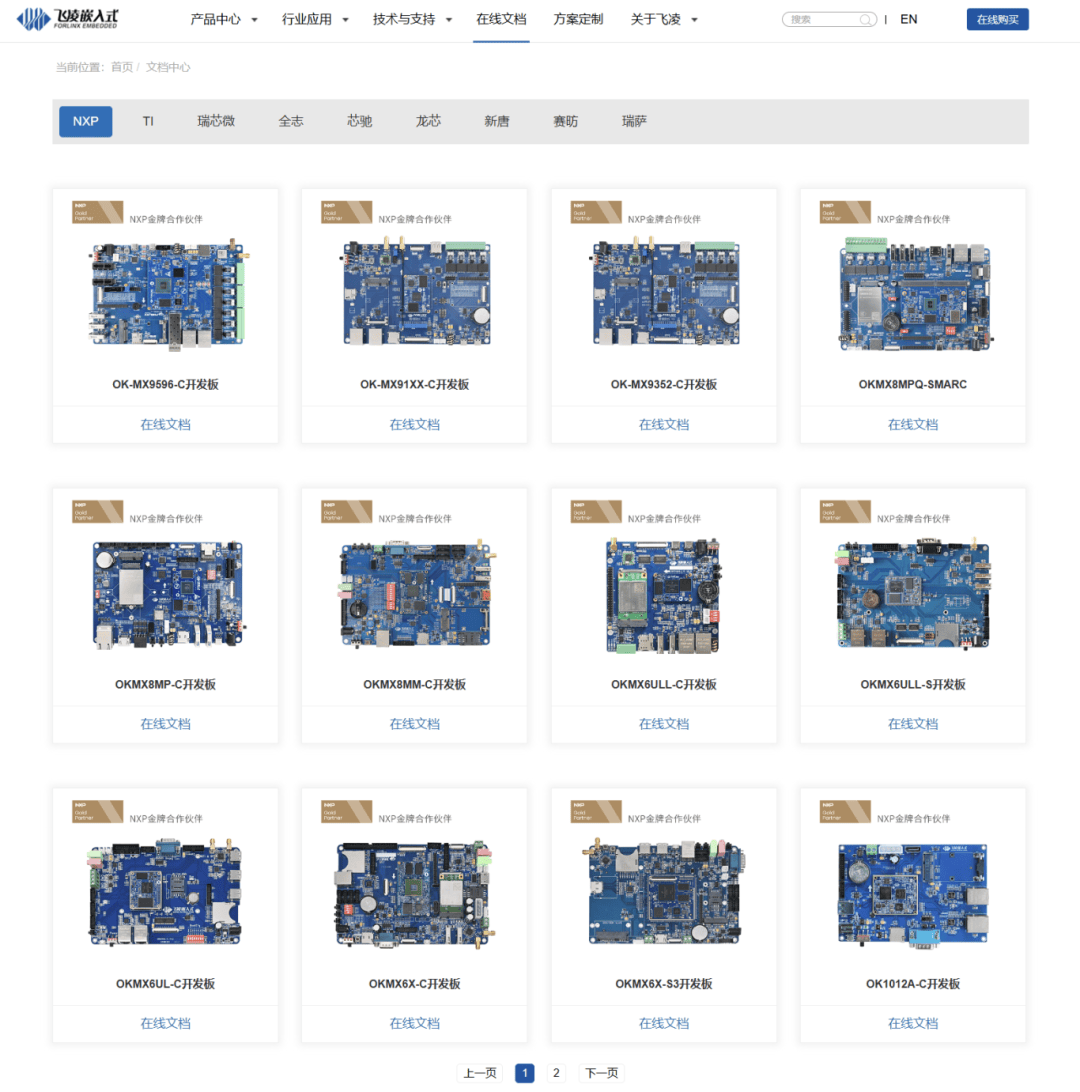Open 在线文档 for OKMX6X-S3开发板
This screenshot has width=1080, height=1092.
(x=664, y=1023)
